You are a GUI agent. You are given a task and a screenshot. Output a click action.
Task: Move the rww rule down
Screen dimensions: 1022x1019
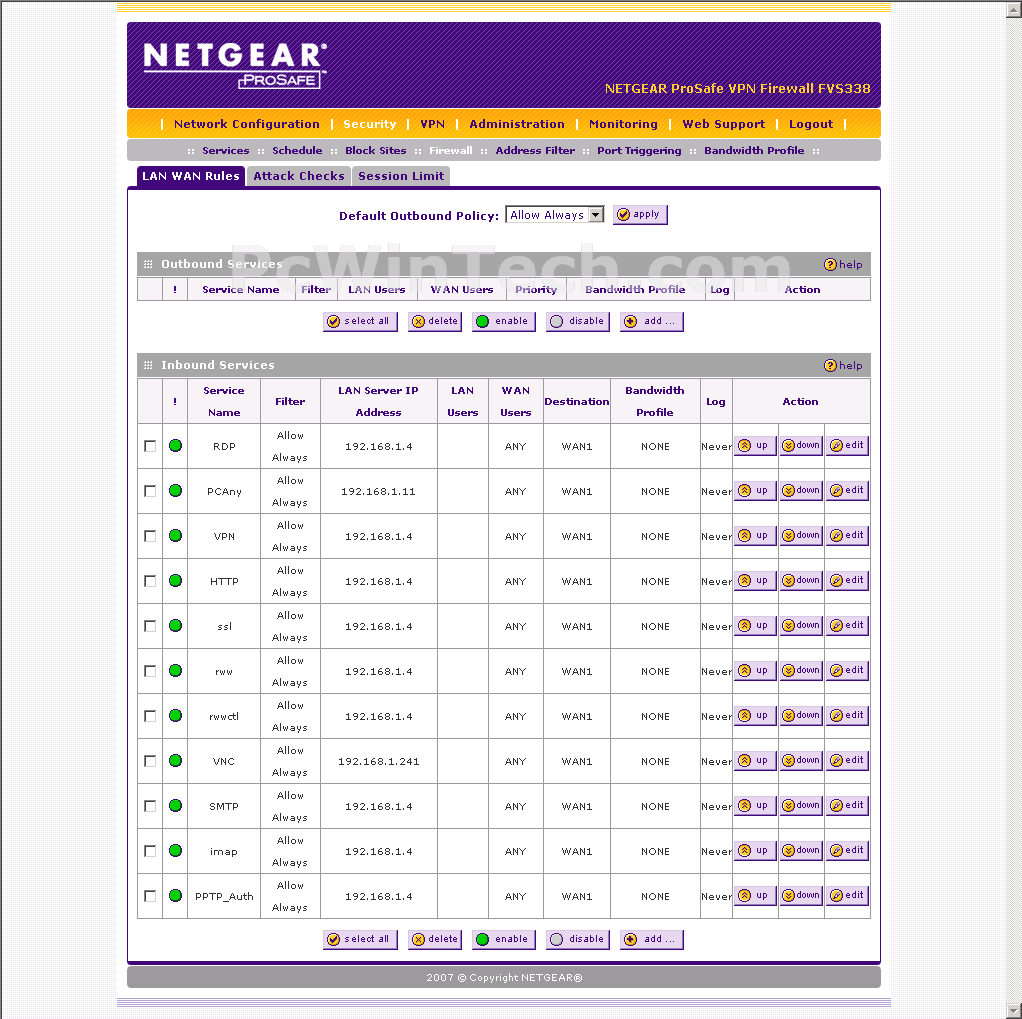point(801,671)
